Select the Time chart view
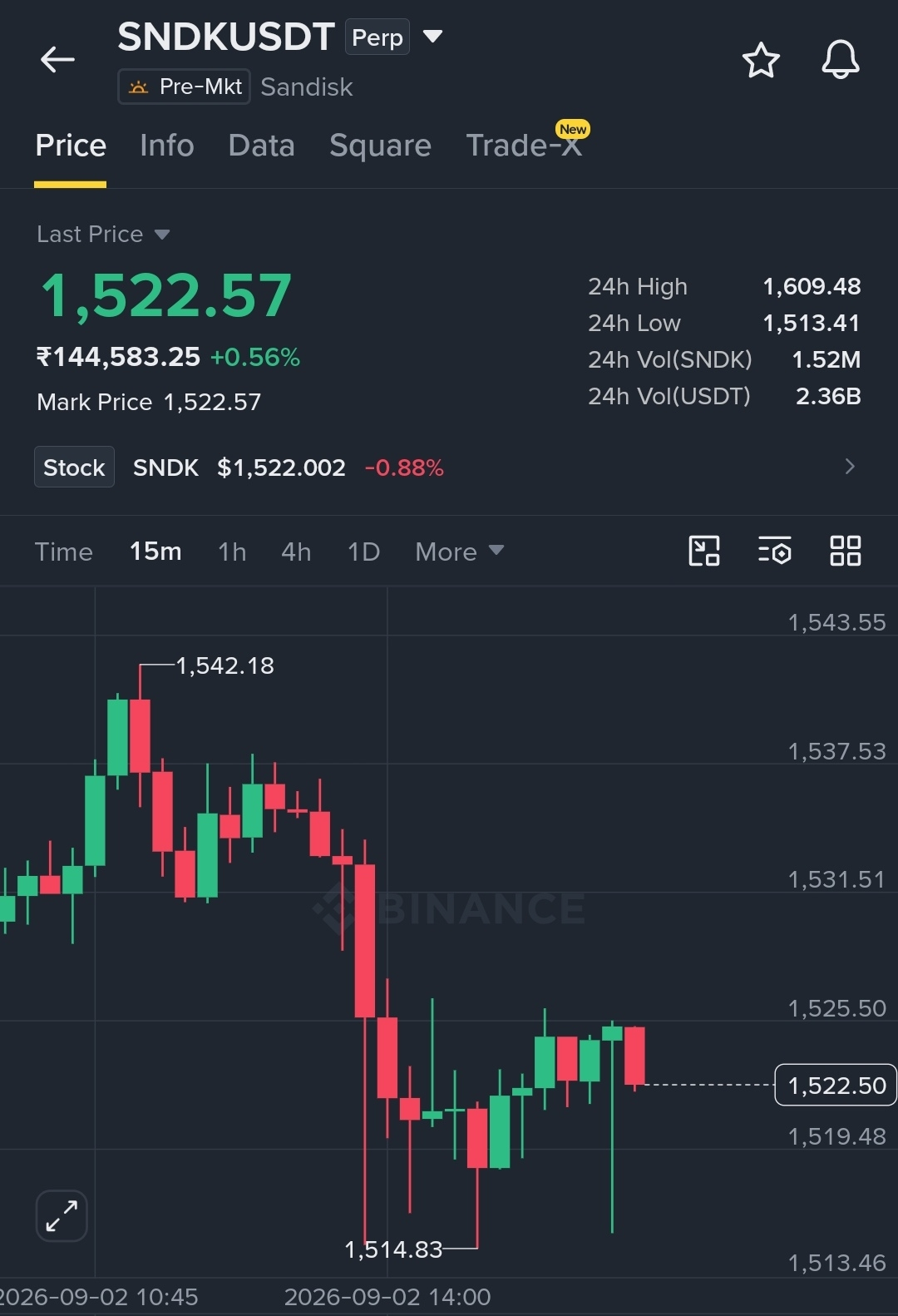Screen dimensions: 898x1316 coord(64,552)
